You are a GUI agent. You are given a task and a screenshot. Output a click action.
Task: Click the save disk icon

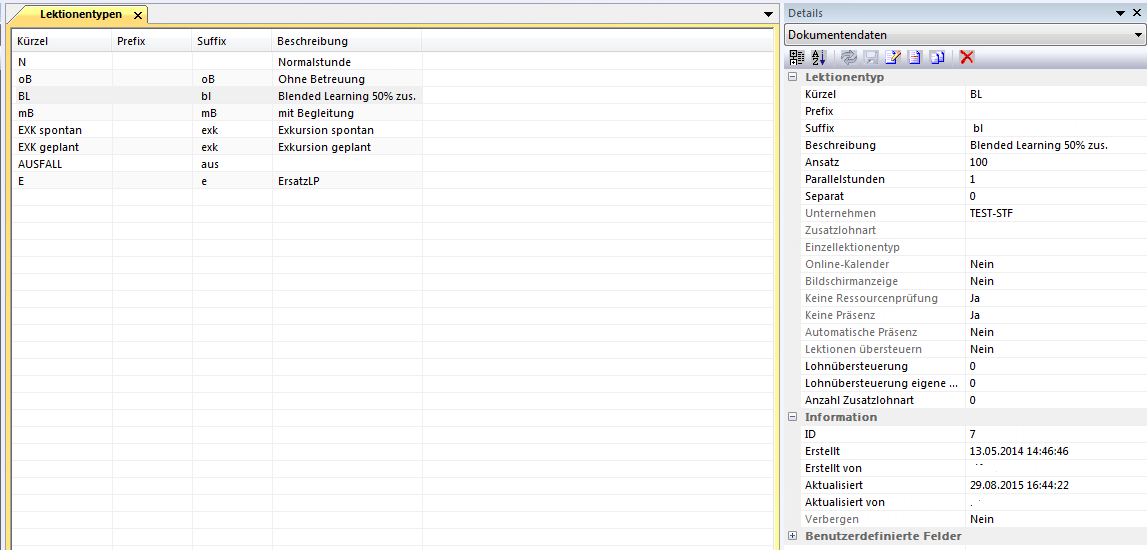click(871, 57)
